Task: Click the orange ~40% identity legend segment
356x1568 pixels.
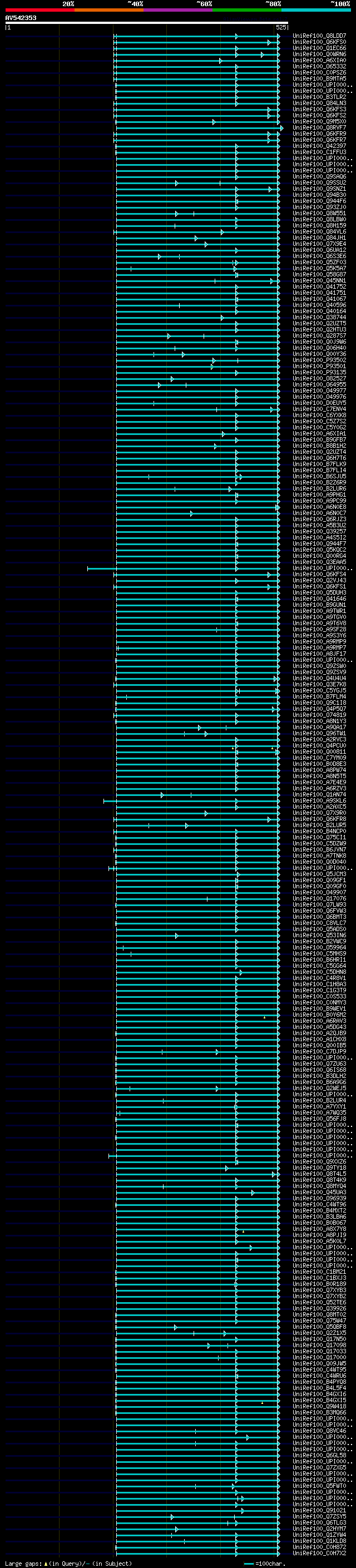Action: click(x=109, y=10)
